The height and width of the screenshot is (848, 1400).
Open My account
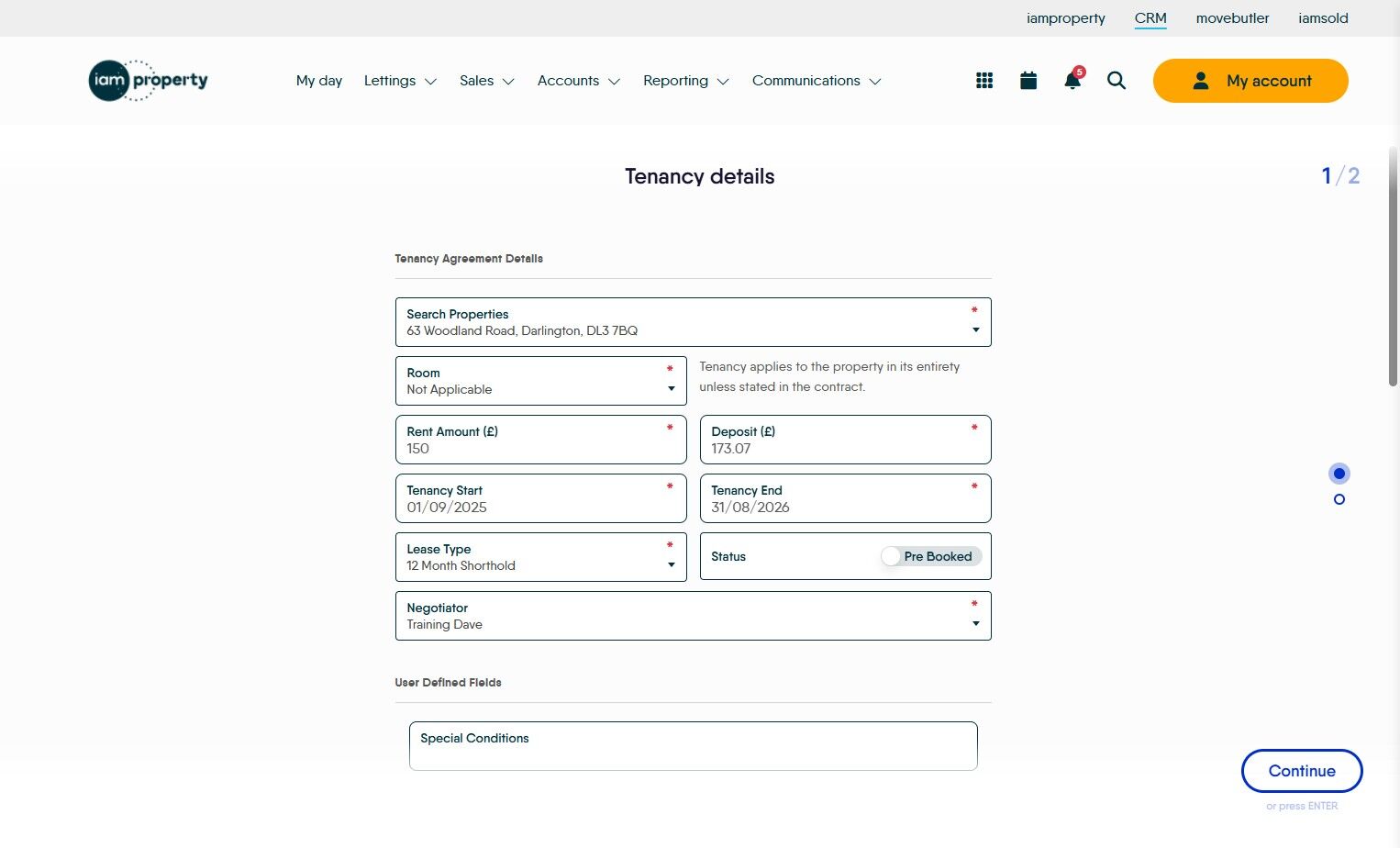[1250, 81]
